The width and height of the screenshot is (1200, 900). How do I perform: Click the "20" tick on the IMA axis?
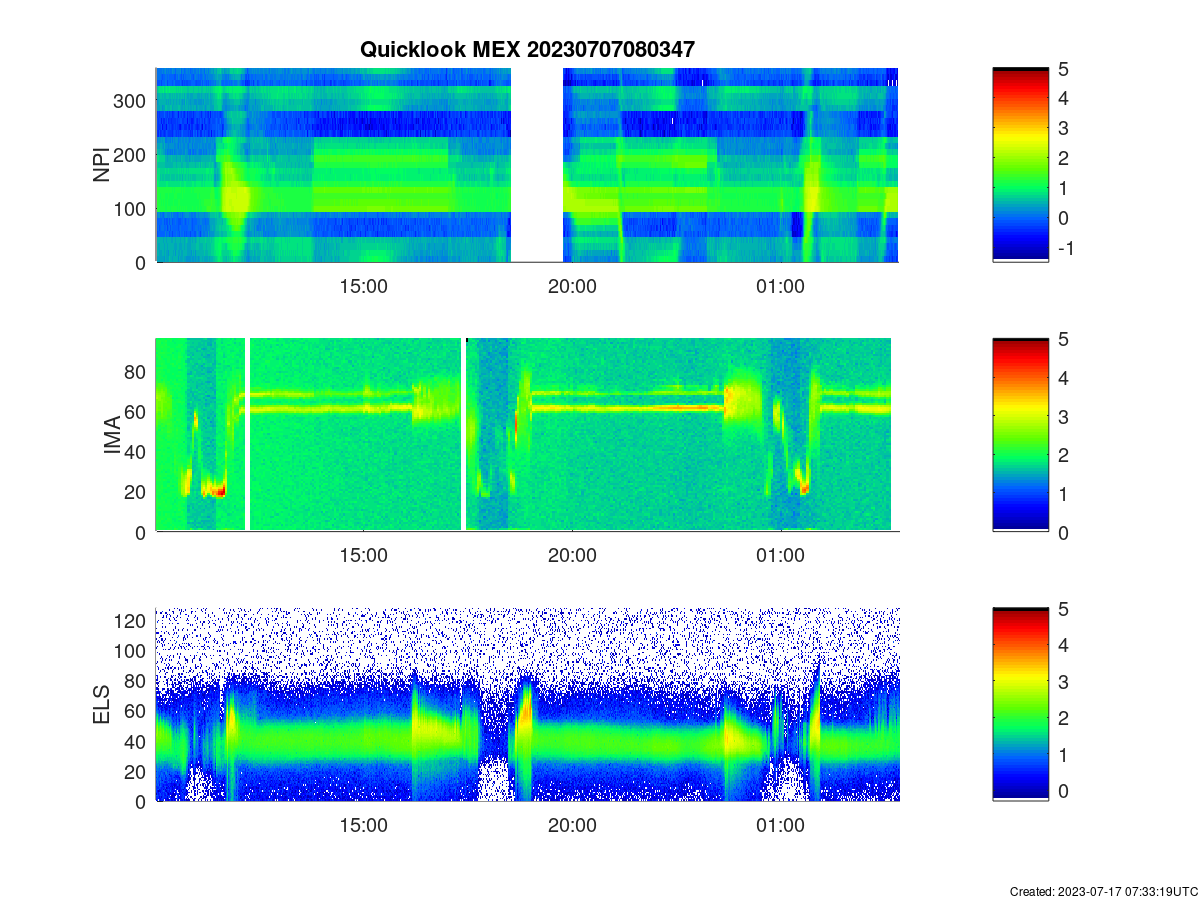[137, 492]
